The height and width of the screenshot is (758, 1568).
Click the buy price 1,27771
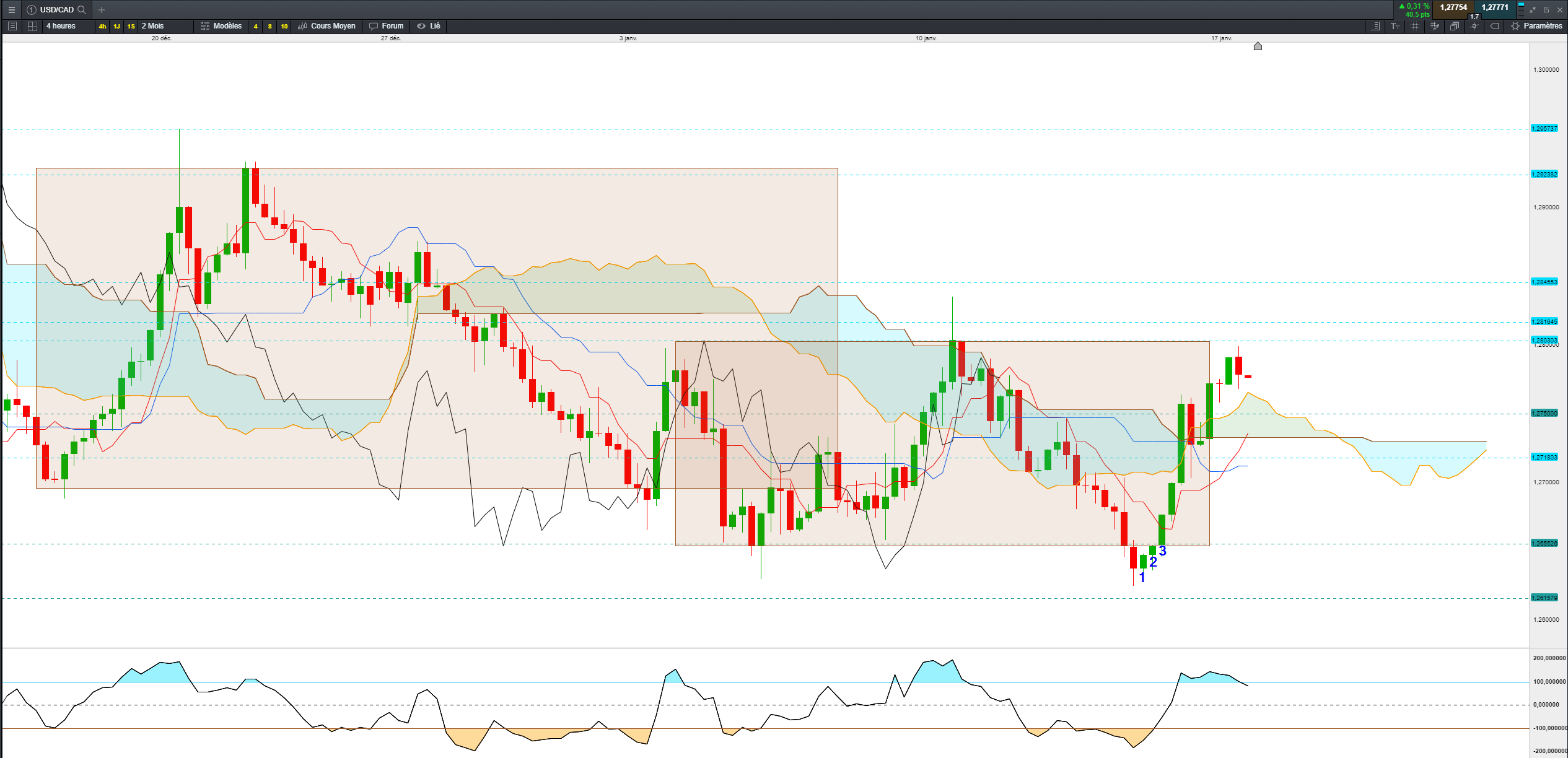pyautogui.click(x=1495, y=8)
